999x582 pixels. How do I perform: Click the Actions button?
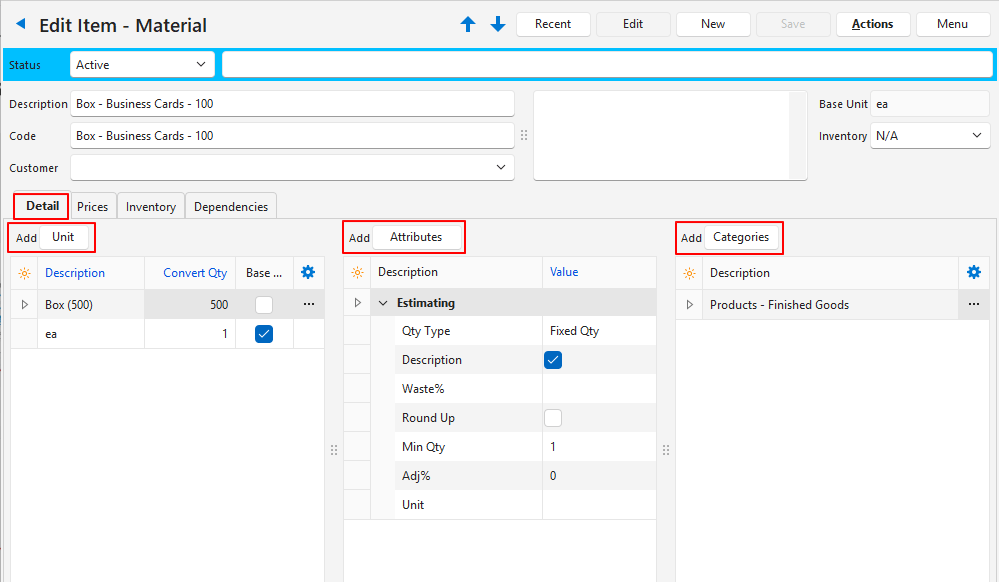pyautogui.click(x=872, y=24)
